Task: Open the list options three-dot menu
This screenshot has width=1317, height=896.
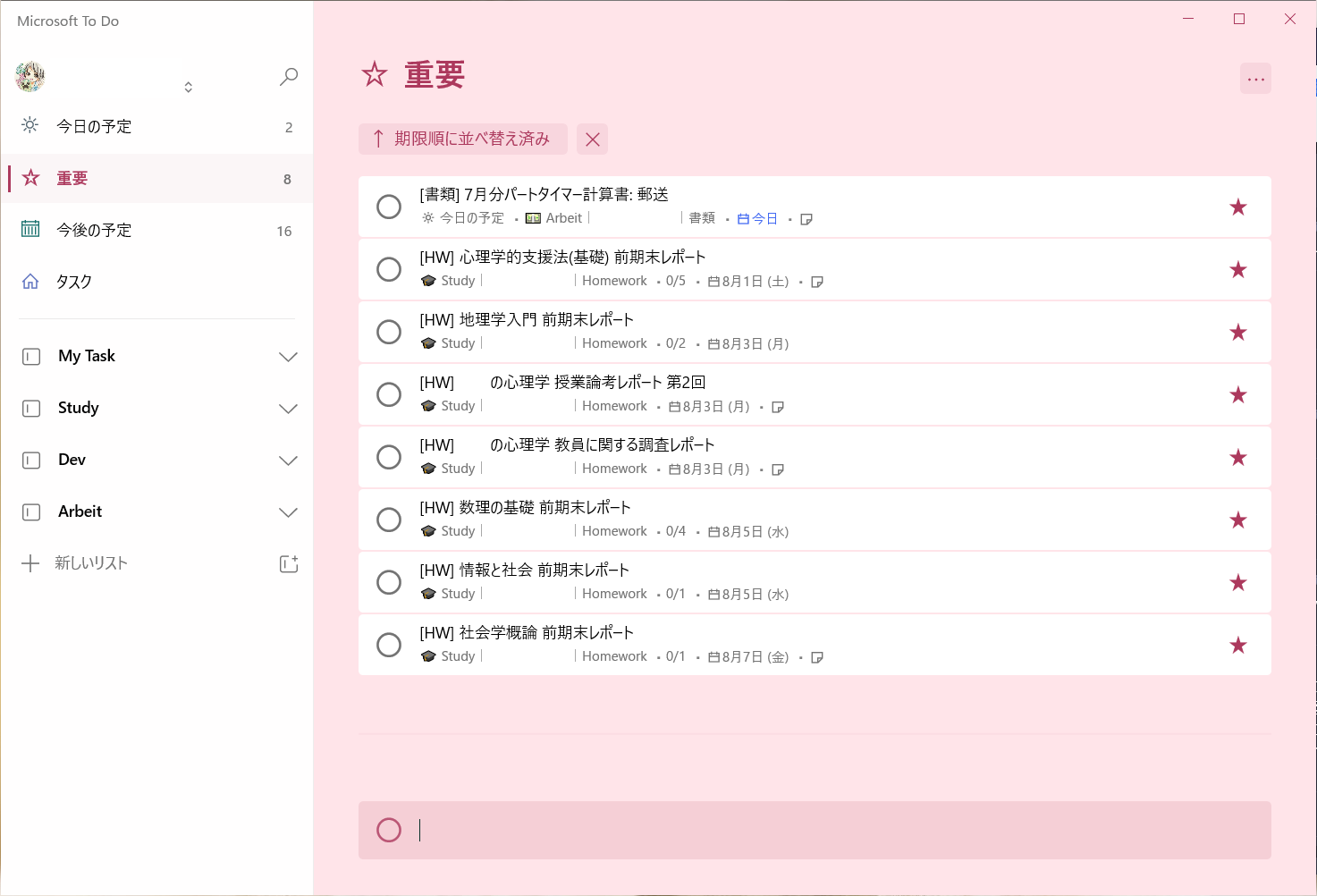Action: (1255, 79)
